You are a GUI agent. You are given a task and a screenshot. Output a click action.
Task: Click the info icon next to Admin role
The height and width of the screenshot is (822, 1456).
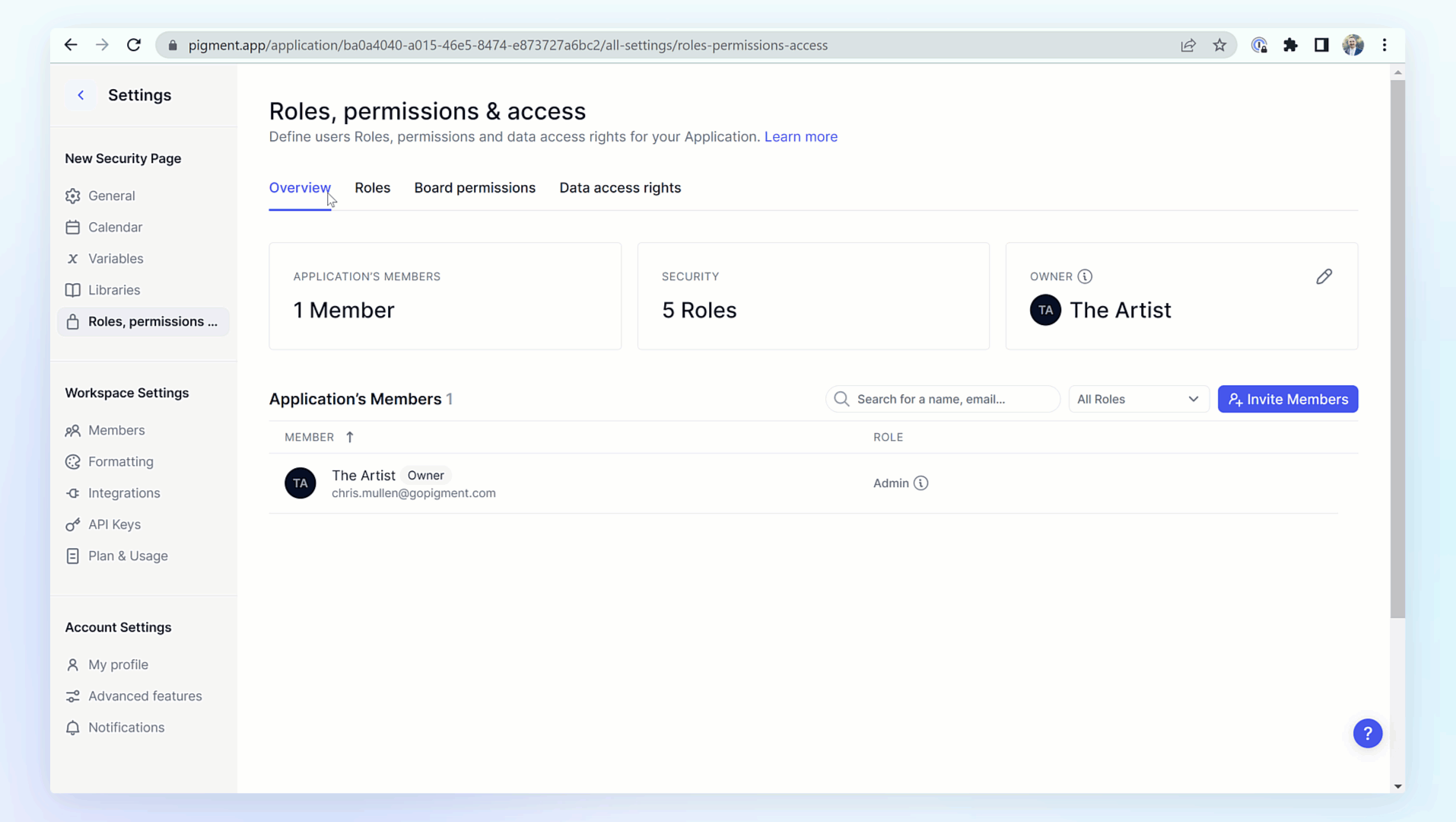(921, 483)
